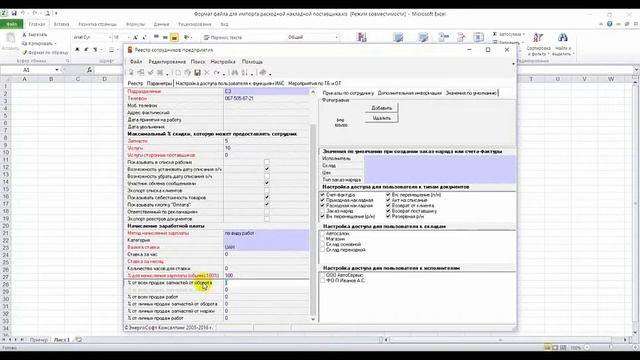Open the Excel font name dropdown
Screen dimensions: 640x360
[109, 37]
